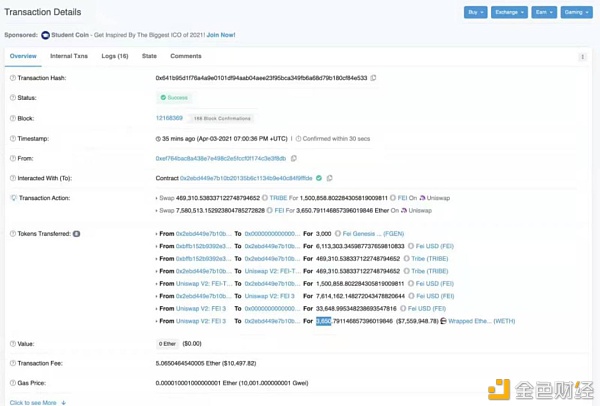The width and height of the screenshot is (600, 406).
Task: Open the State tab
Action: (x=149, y=56)
